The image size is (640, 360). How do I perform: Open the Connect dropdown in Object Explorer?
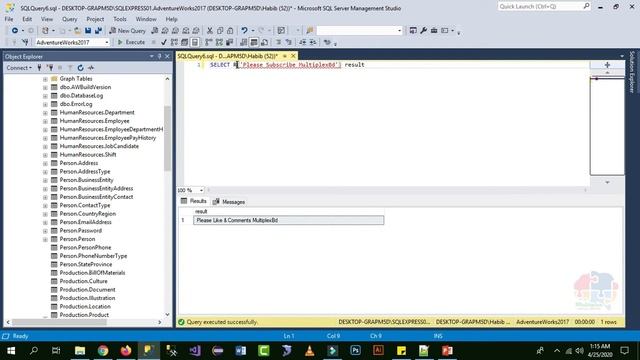tap(19, 68)
